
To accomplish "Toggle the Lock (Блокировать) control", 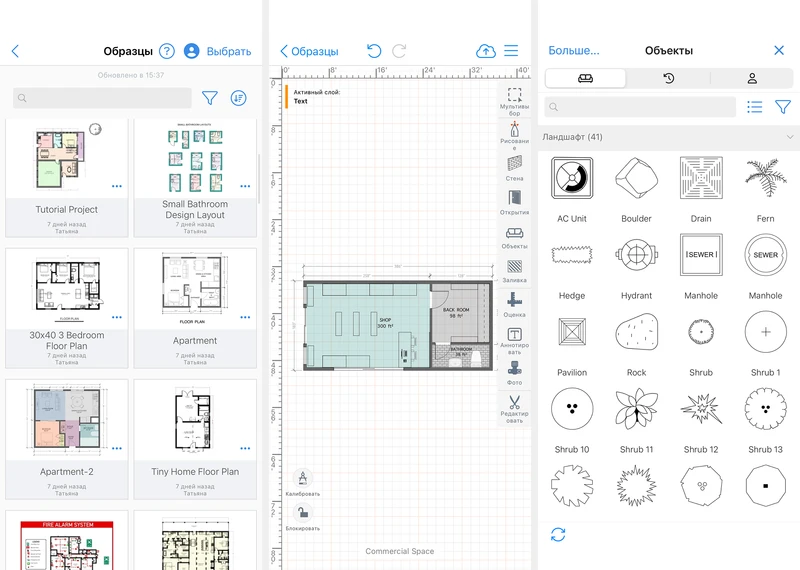I will (305, 514).
